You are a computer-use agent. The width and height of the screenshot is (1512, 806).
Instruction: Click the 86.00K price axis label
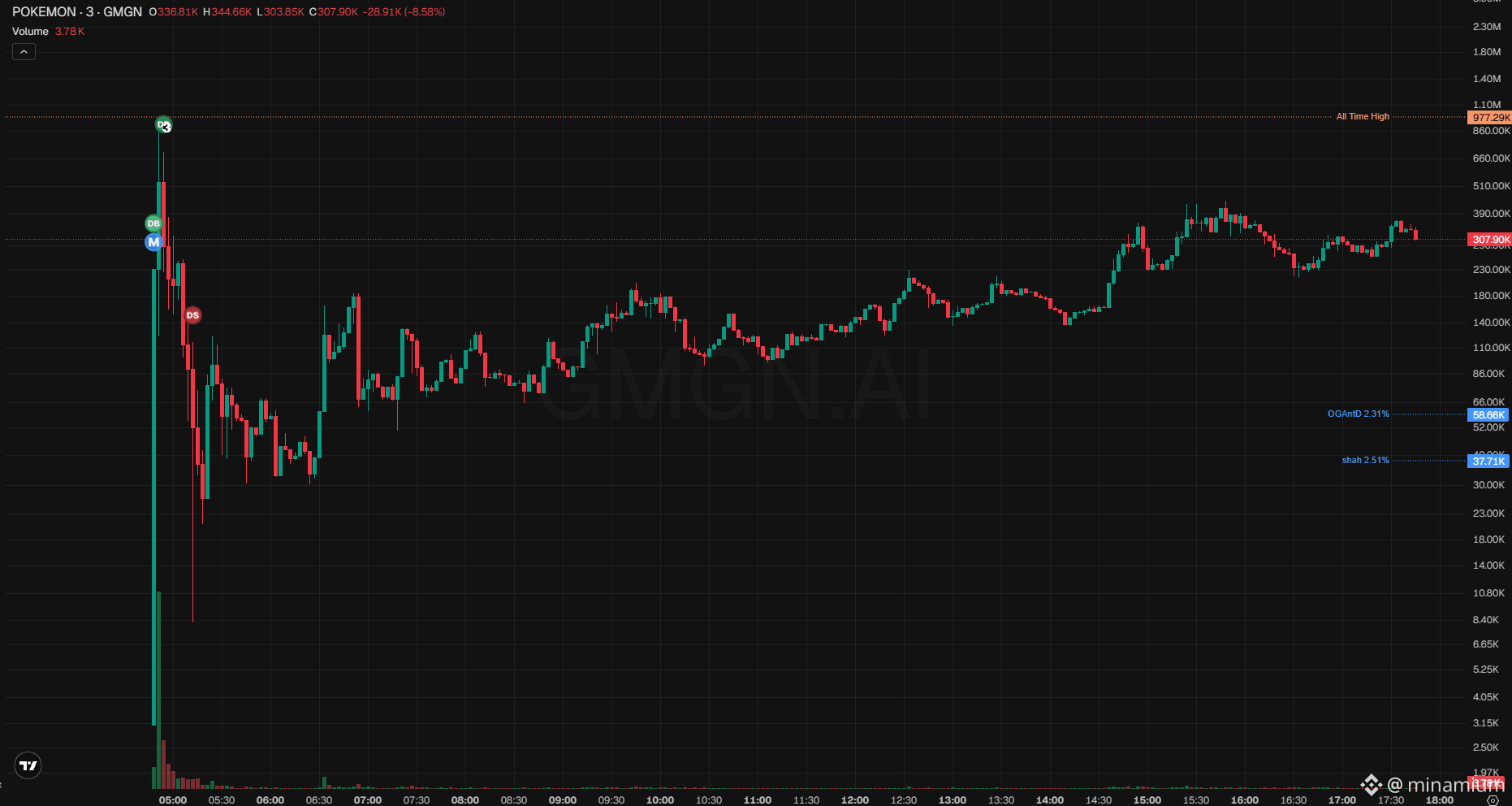tap(1489, 374)
